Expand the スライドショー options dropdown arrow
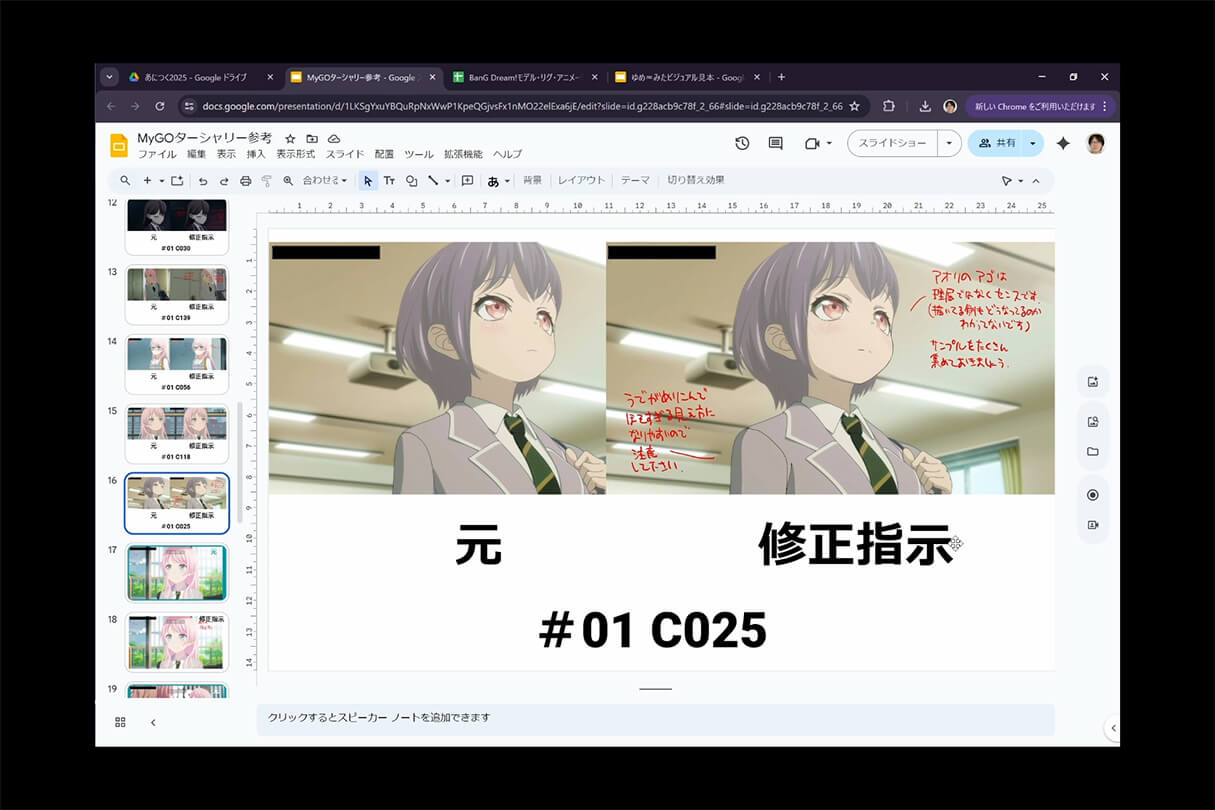The height and width of the screenshot is (810, 1215). coord(949,143)
